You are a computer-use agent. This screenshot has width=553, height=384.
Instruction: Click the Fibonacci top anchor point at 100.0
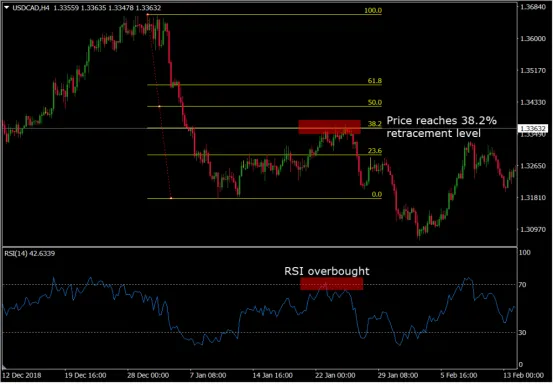pyautogui.click(x=147, y=14)
